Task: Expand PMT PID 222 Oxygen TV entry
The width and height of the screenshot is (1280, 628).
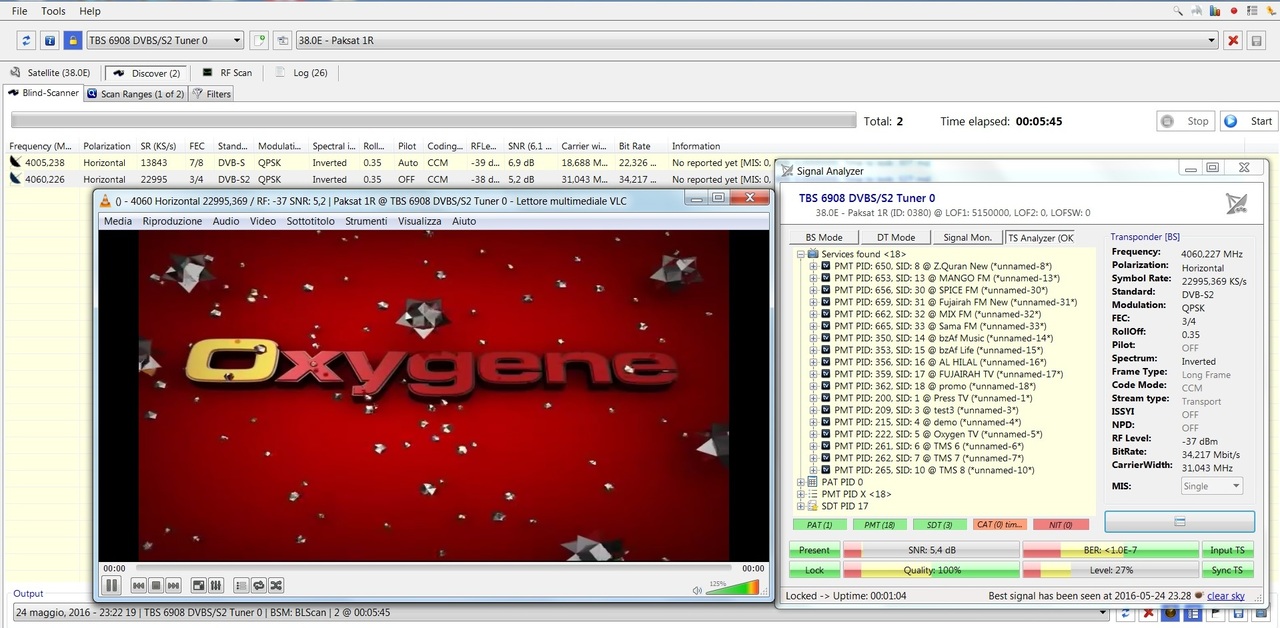Action: click(813, 435)
